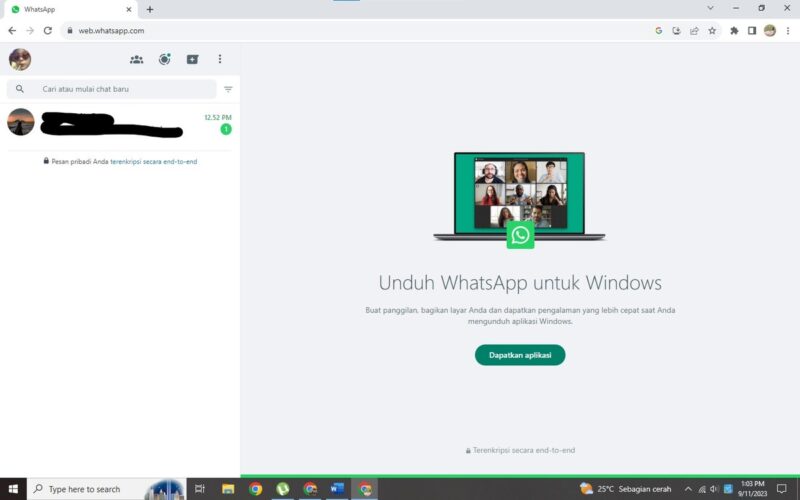Screen dimensions: 800x500
Task: Start a new chat with the plus icon
Action: 192,59
